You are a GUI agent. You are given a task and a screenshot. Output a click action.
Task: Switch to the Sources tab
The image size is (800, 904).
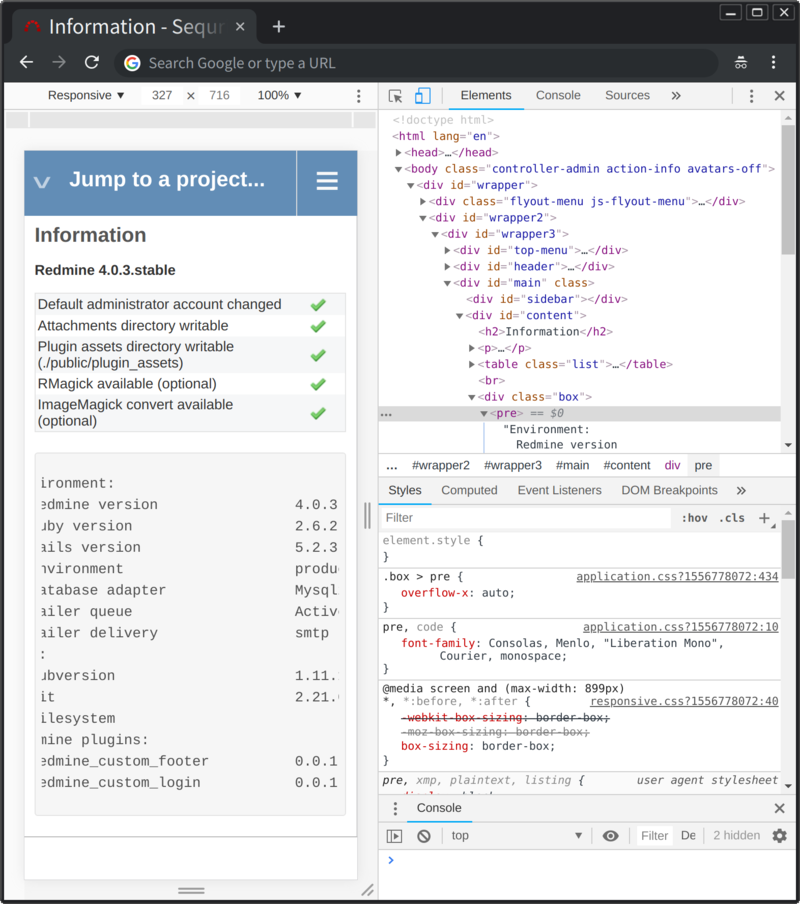(x=627, y=96)
